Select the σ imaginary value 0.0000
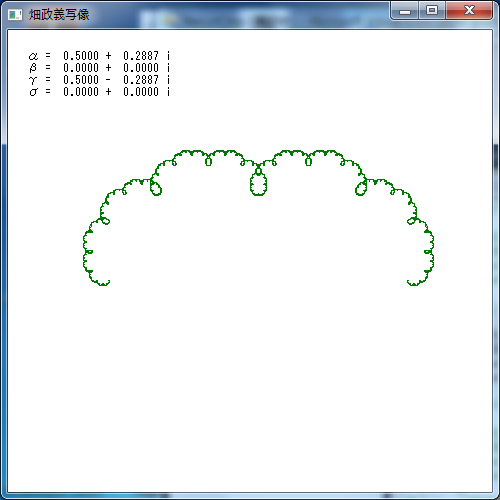This screenshot has height=500, width=500. 141,92
